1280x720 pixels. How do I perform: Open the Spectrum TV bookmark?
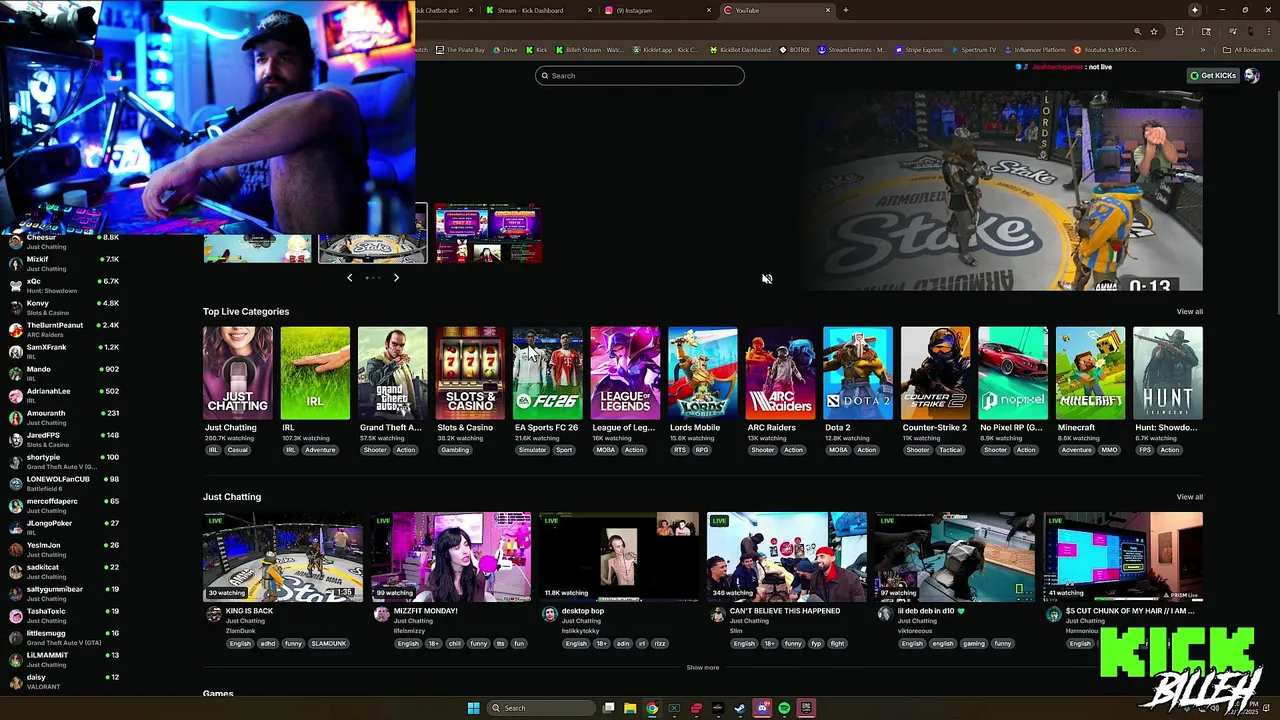tap(973, 50)
